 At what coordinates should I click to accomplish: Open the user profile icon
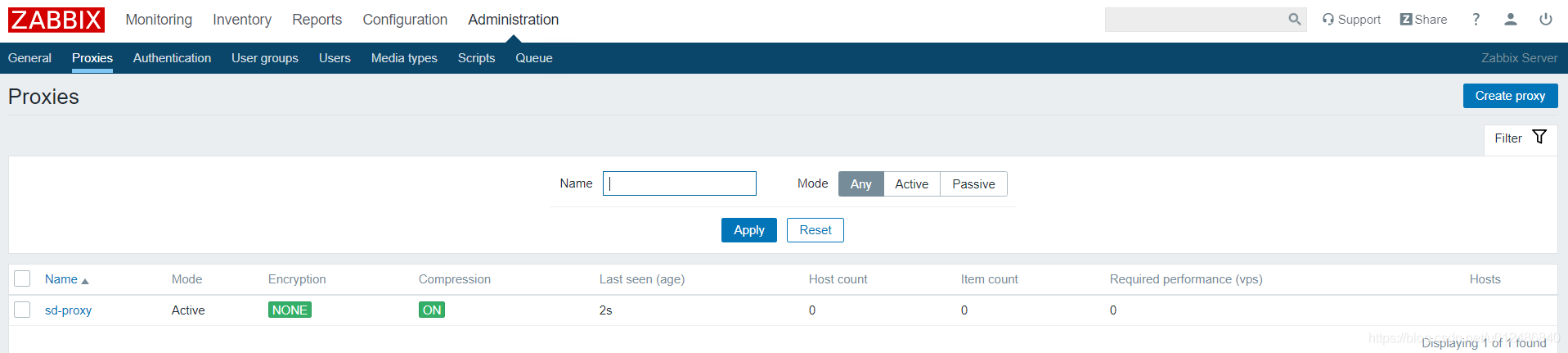coord(1511,20)
